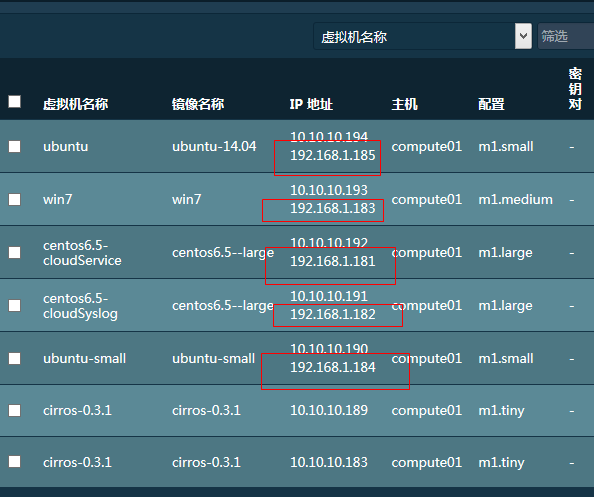Click the 主机 column header

(x=405, y=104)
